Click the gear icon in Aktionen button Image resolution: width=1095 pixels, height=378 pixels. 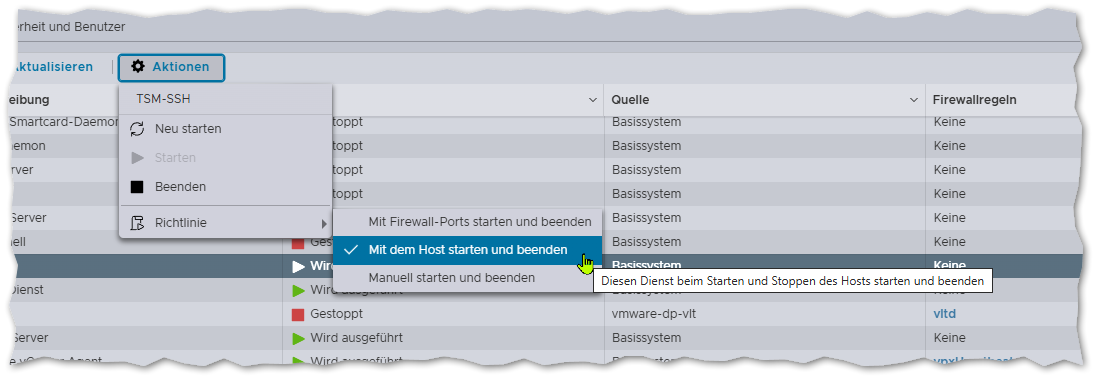tap(138, 66)
